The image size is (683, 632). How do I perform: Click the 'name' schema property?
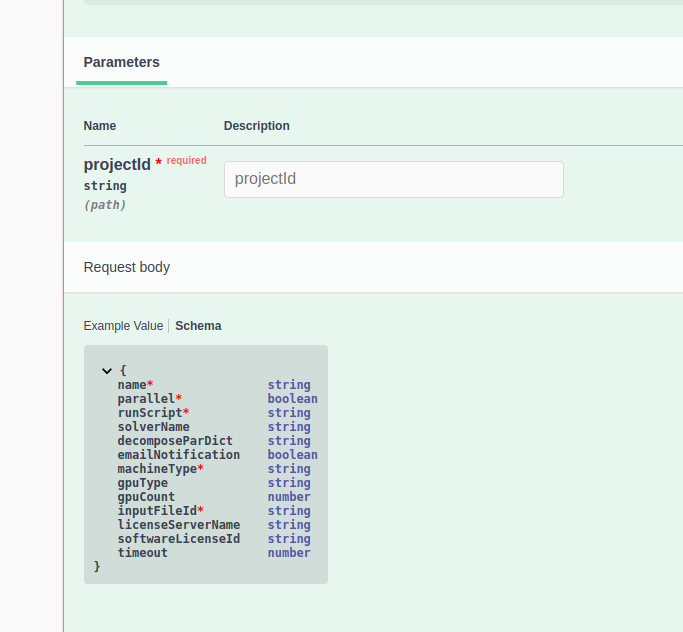(132, 385)
